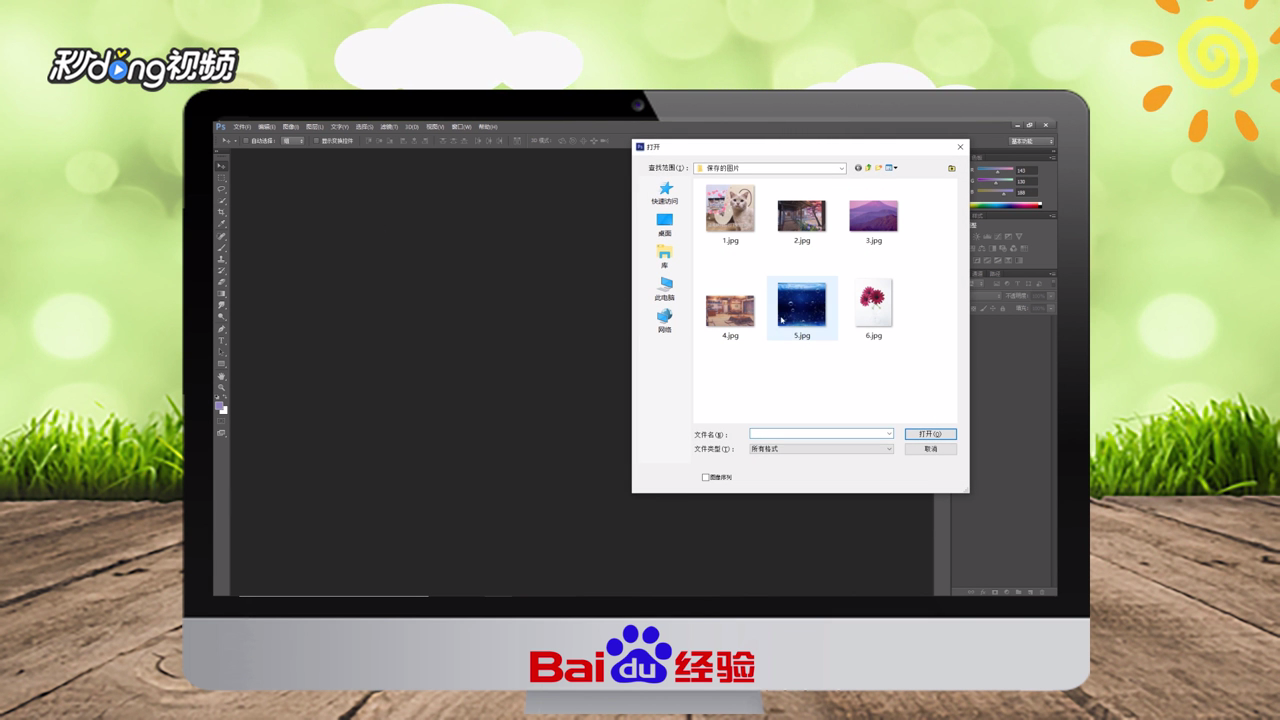This screenshot has height=720, width=1280.
Task: Select the Pen tool
Action: coord(222,329)
